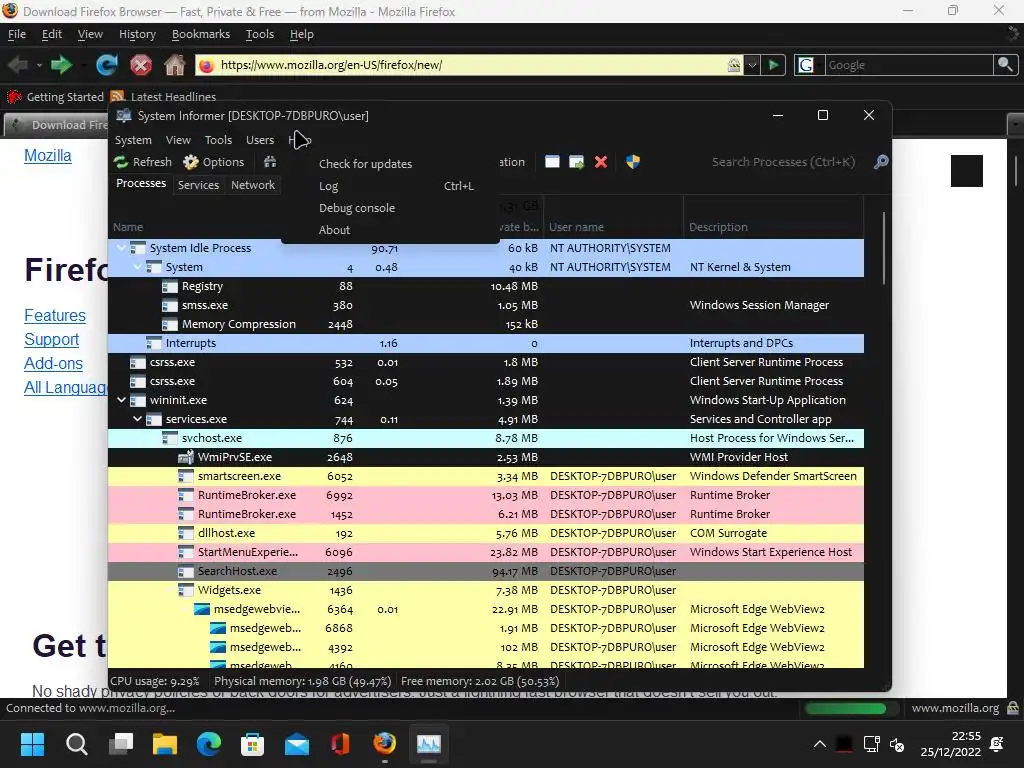Open the Getting Started bookmark

coord(56,97)
